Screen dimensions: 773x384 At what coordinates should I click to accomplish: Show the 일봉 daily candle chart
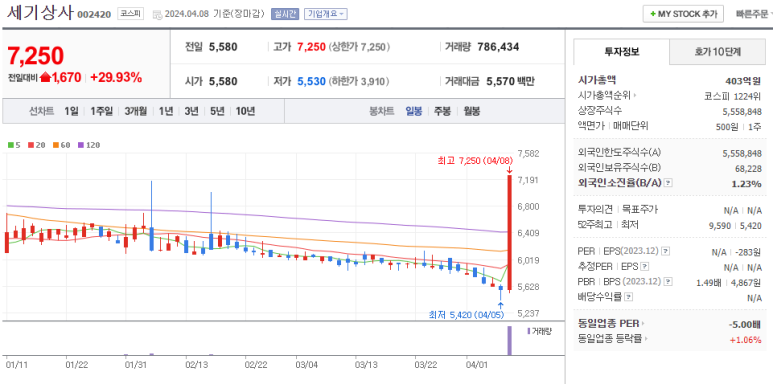tap(414, 111)
